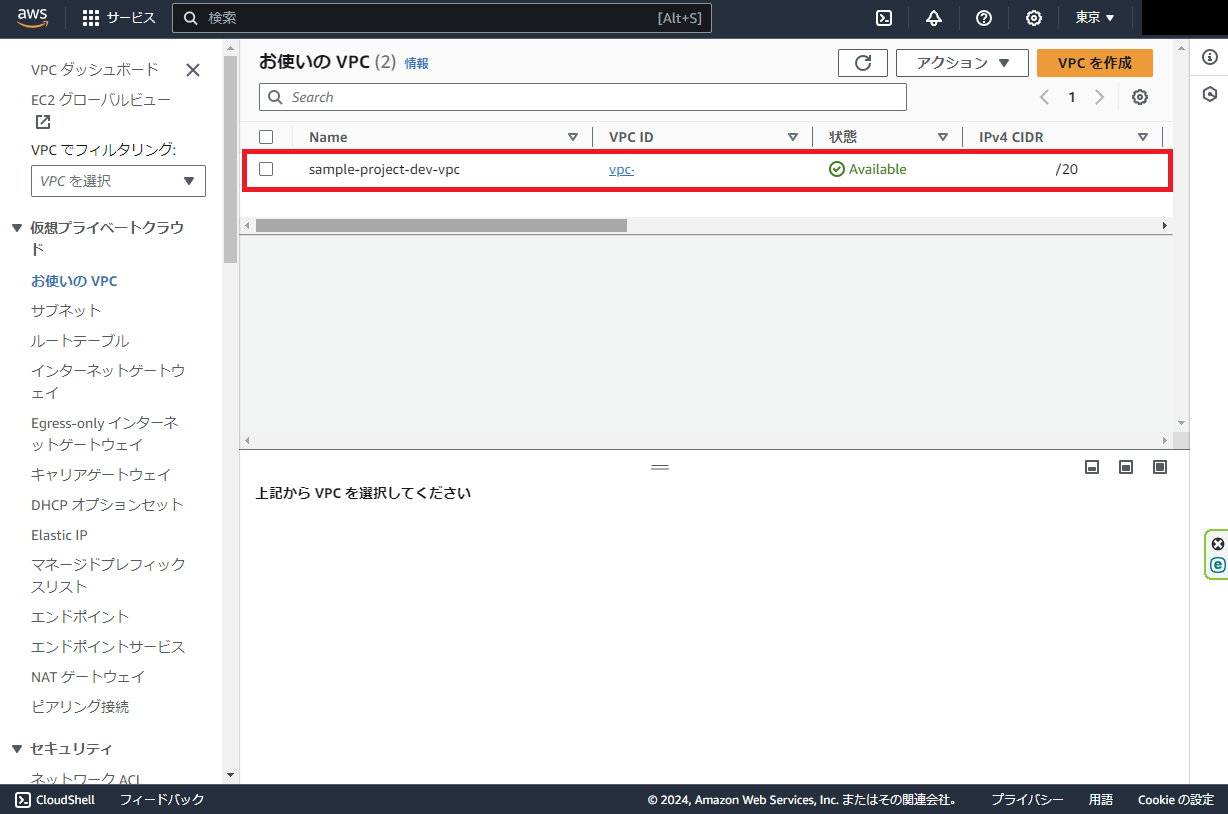Open VPC ダッシュボード in sidebar
Screen dimensions: 1228x814
[x=95, y=70]
